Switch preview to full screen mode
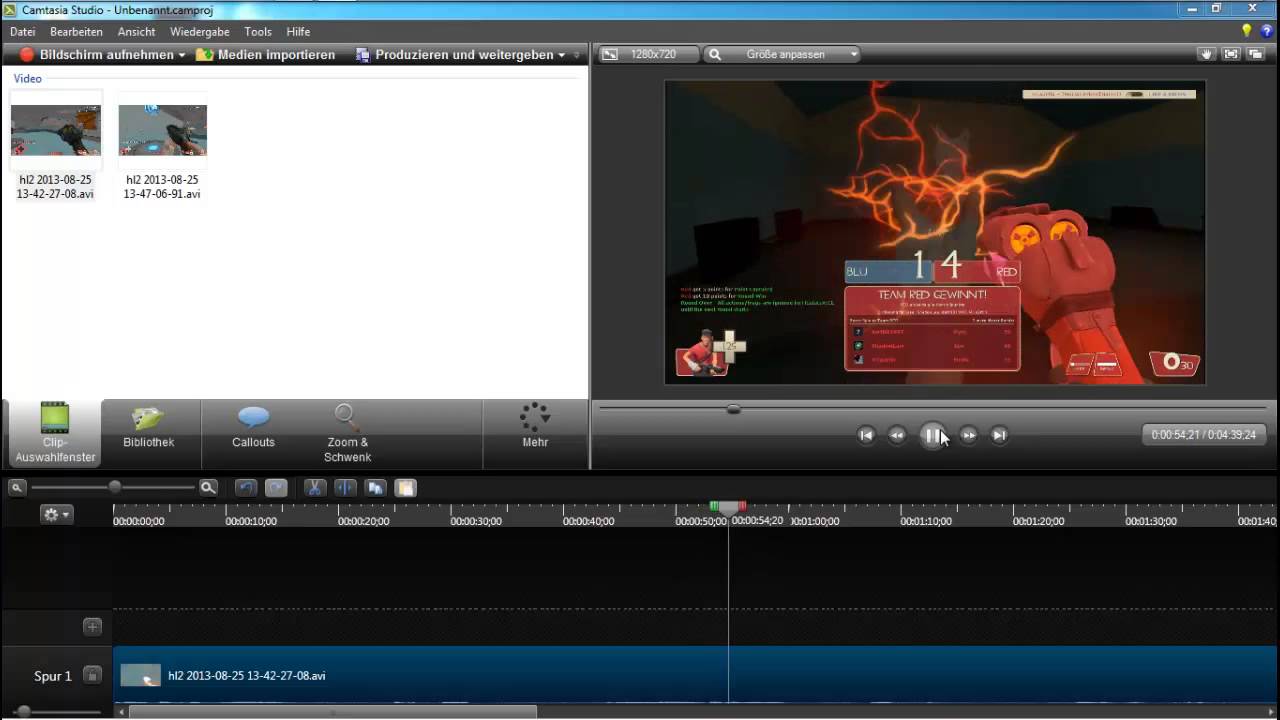Viewport: 1280px width, 720px height. (1231, 55)
